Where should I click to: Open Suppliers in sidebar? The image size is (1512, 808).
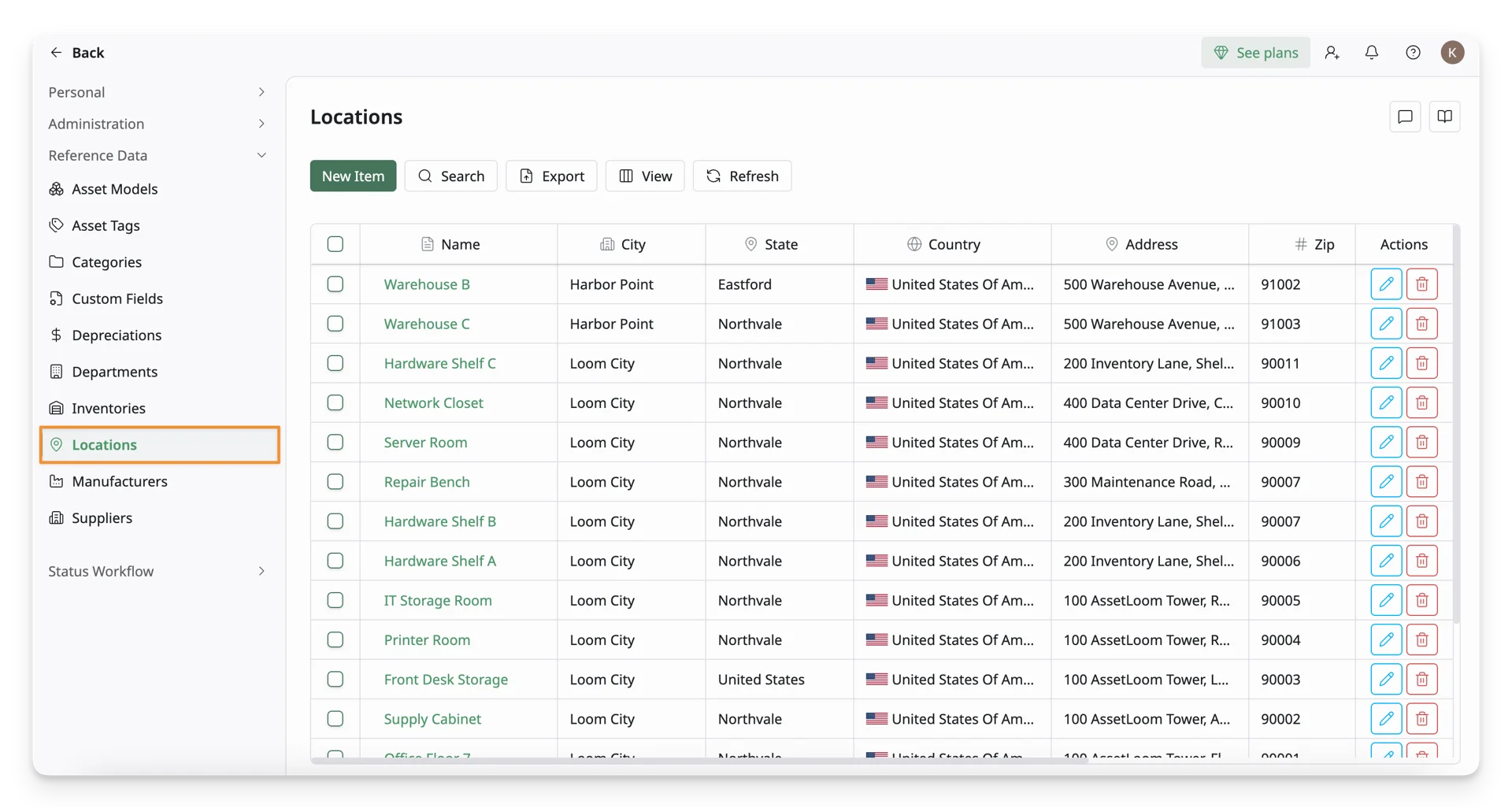coord(102,518)
